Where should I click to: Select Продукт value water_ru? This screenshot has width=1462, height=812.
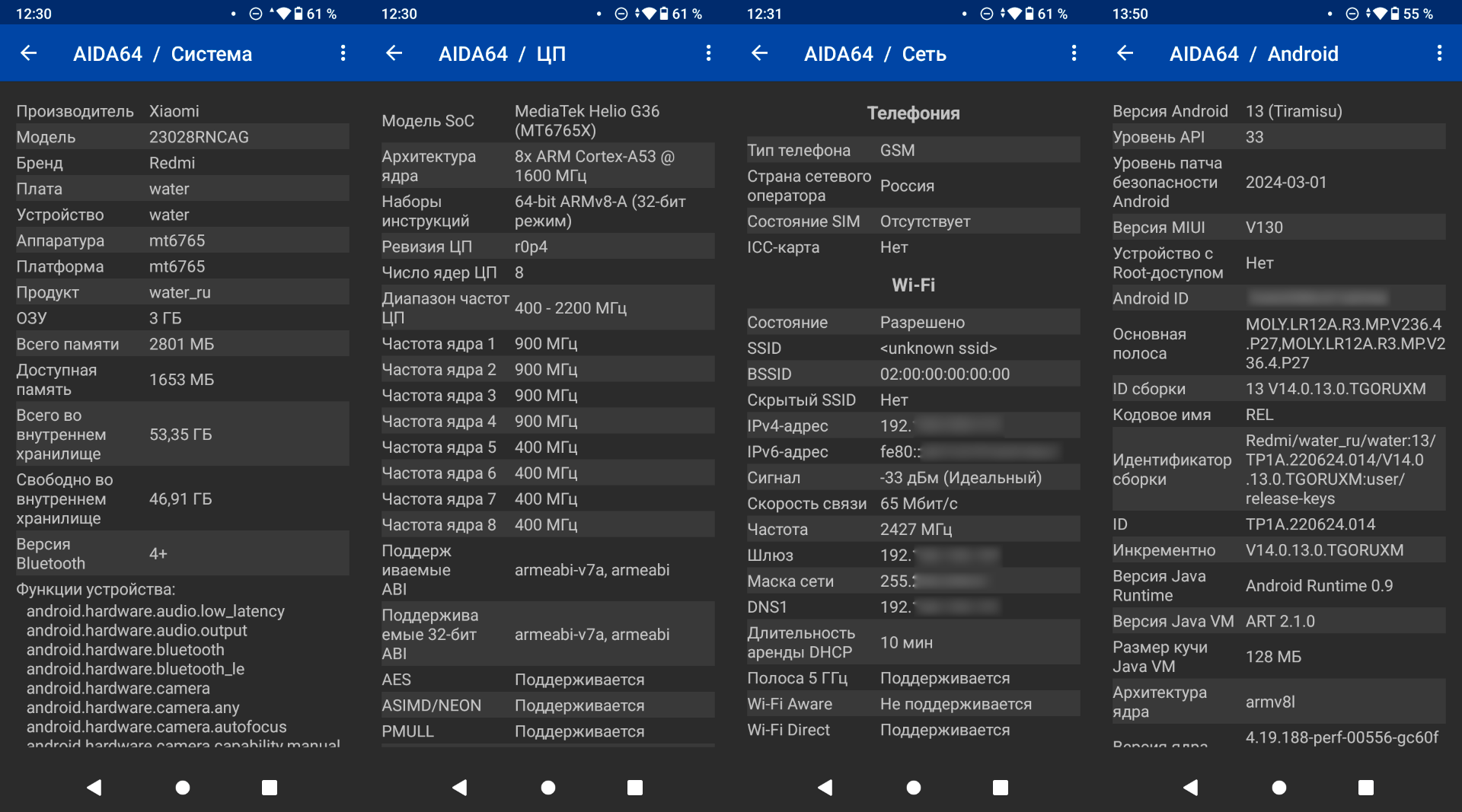tap(180, 292)
